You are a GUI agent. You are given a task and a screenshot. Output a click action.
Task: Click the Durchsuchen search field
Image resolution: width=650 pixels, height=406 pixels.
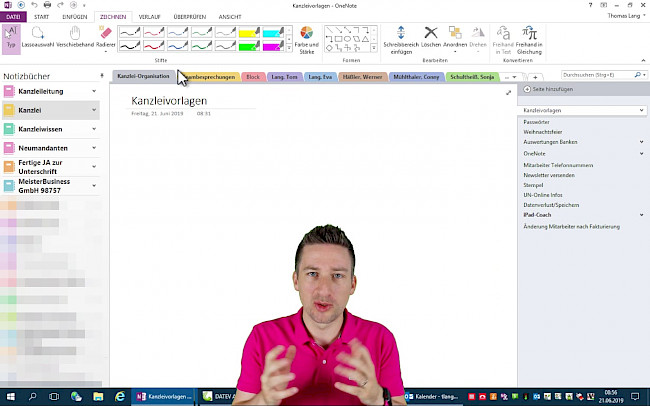tap(597, 76)
